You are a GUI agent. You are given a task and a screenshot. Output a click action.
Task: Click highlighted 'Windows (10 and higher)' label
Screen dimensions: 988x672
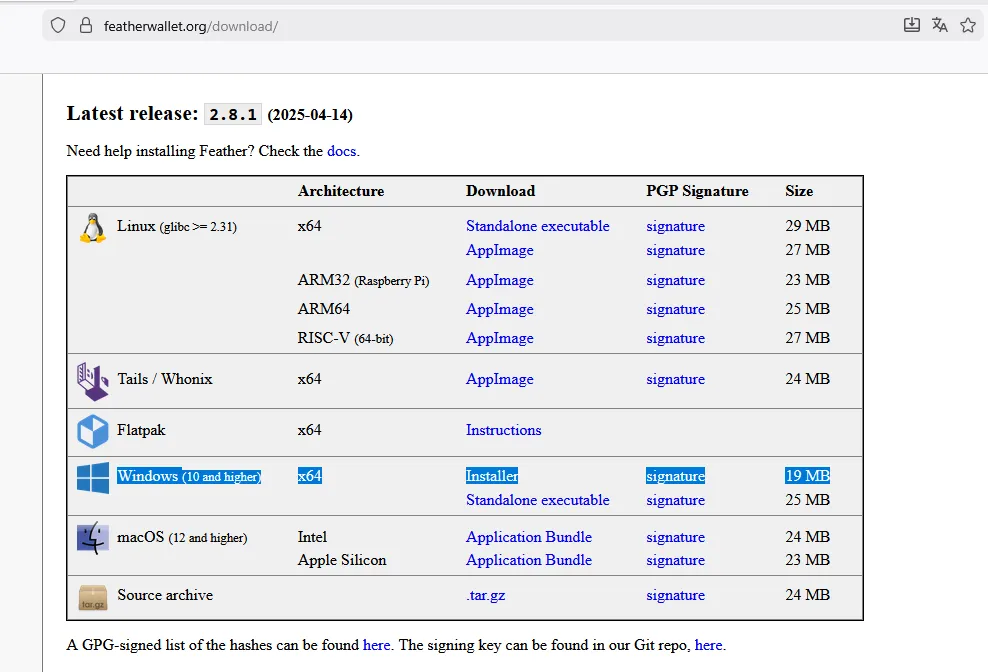tap(189, 476)
